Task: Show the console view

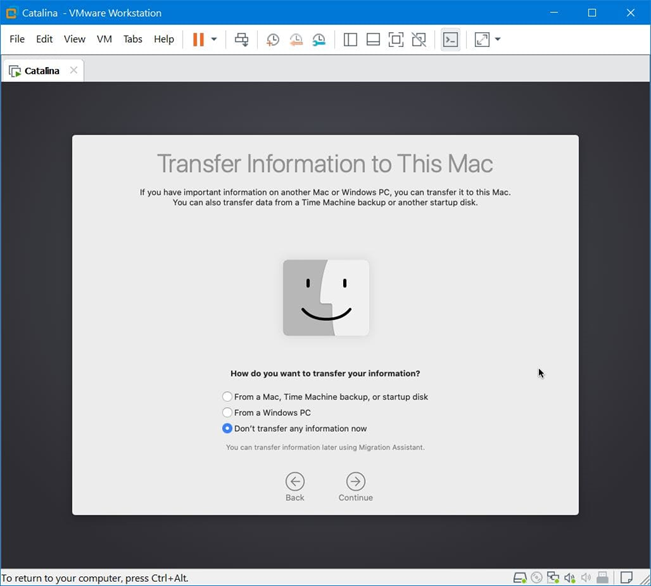Action: (450, 39)
